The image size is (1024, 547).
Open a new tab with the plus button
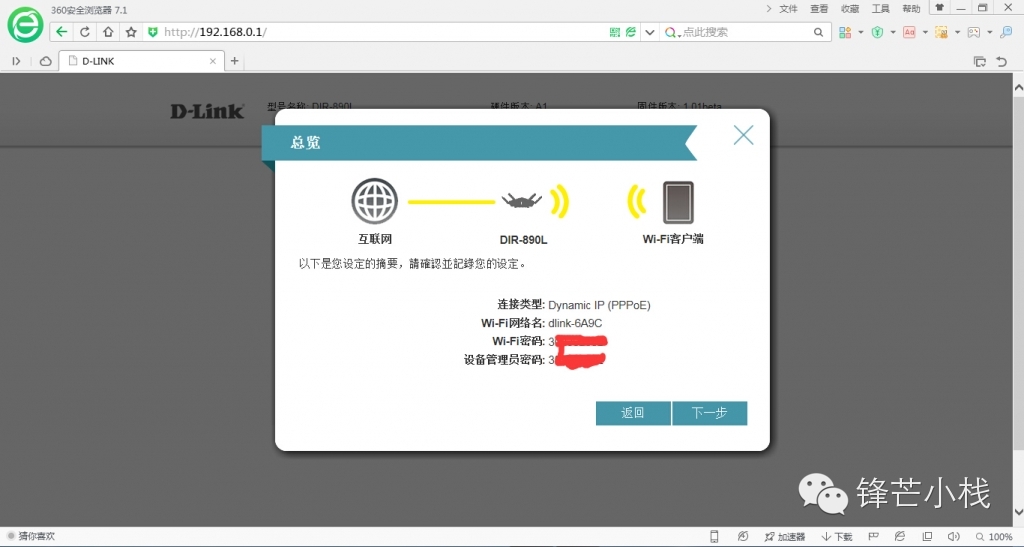234,61
